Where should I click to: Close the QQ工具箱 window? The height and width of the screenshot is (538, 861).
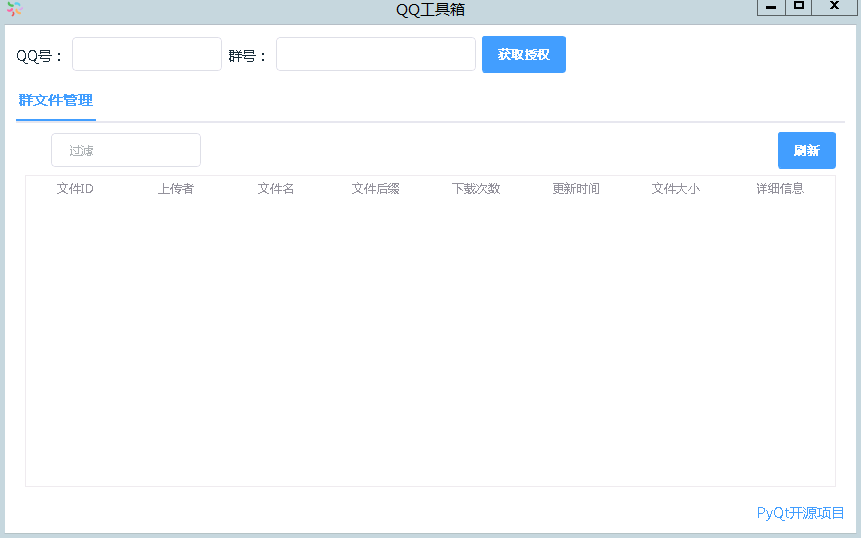tap(834, 7)
